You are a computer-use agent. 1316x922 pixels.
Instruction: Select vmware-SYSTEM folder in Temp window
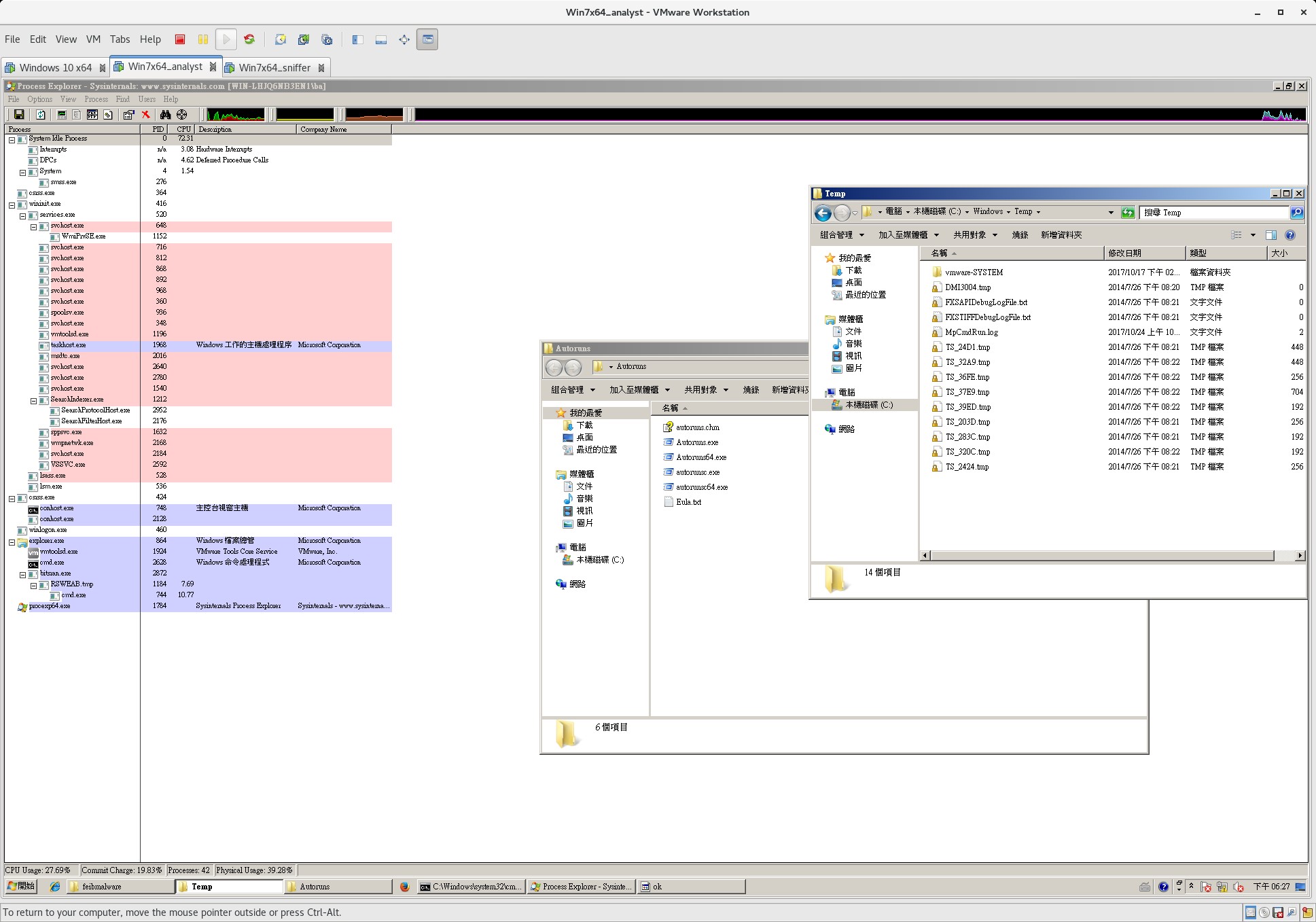point(974,272)
